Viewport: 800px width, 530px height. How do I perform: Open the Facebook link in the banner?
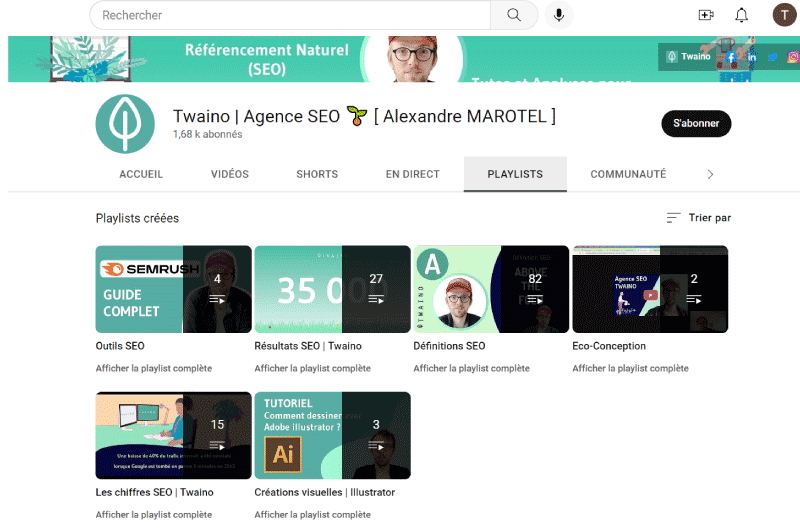click(x=731, y=57)
